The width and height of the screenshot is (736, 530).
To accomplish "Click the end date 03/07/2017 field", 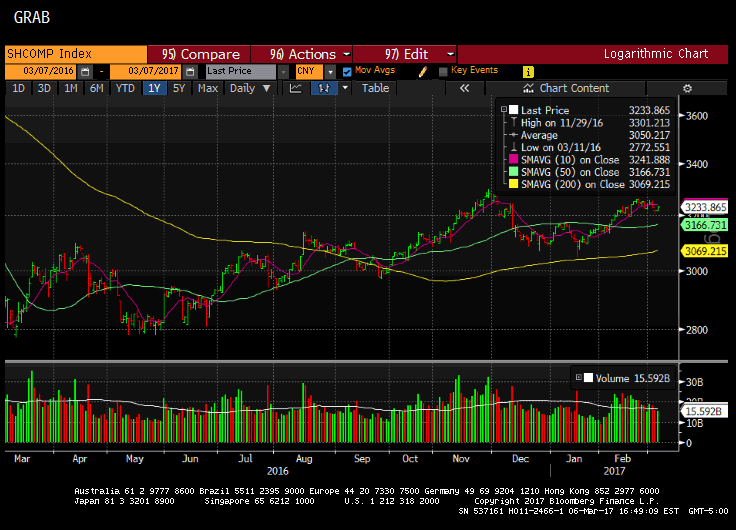I will click(146, 72).
